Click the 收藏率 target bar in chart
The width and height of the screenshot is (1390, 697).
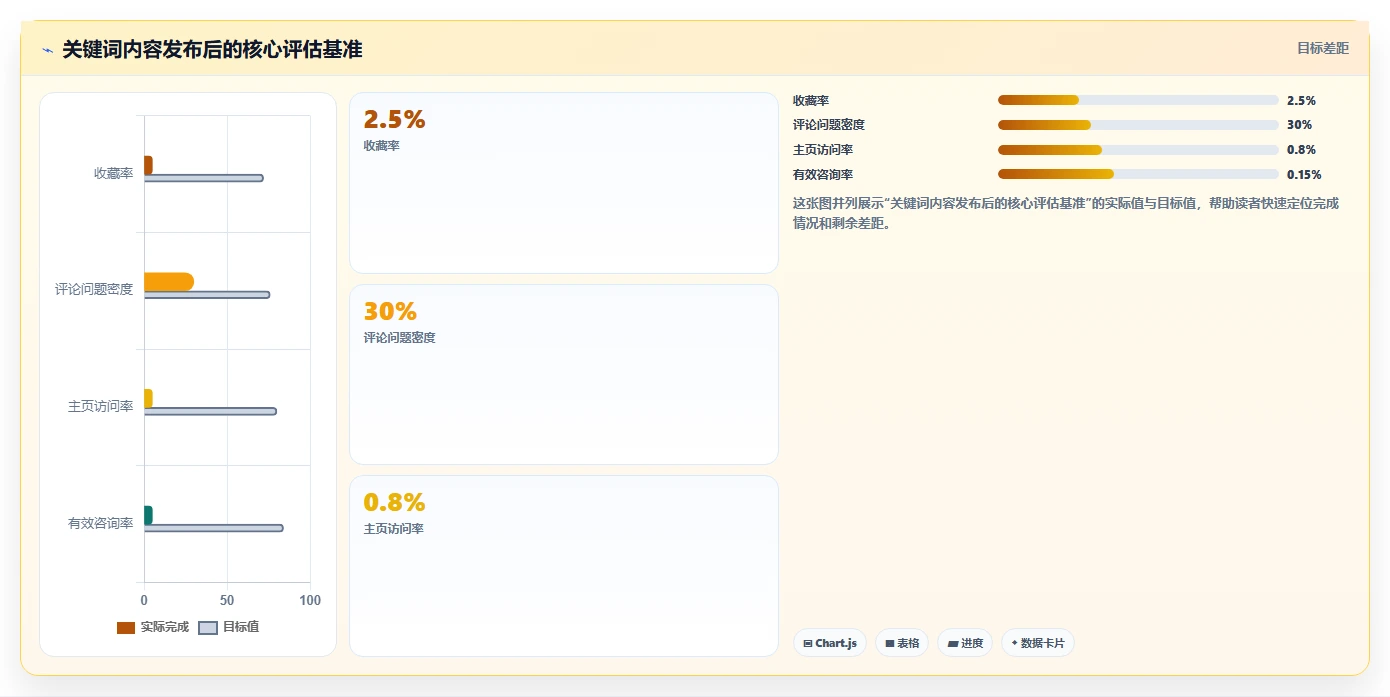click(x=204, y=178)
